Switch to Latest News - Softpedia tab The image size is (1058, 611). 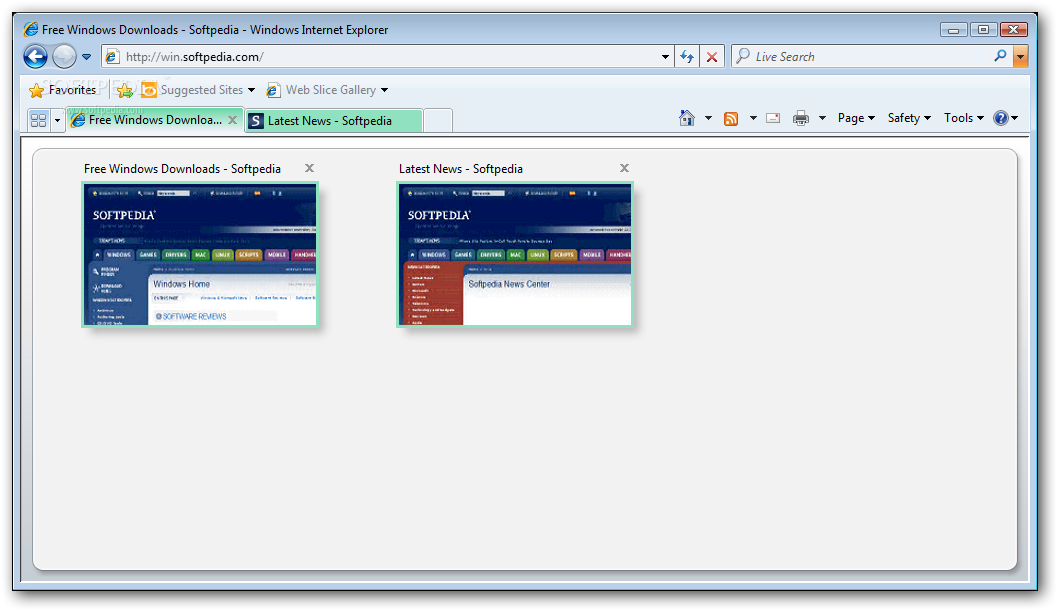pos(334,120)
